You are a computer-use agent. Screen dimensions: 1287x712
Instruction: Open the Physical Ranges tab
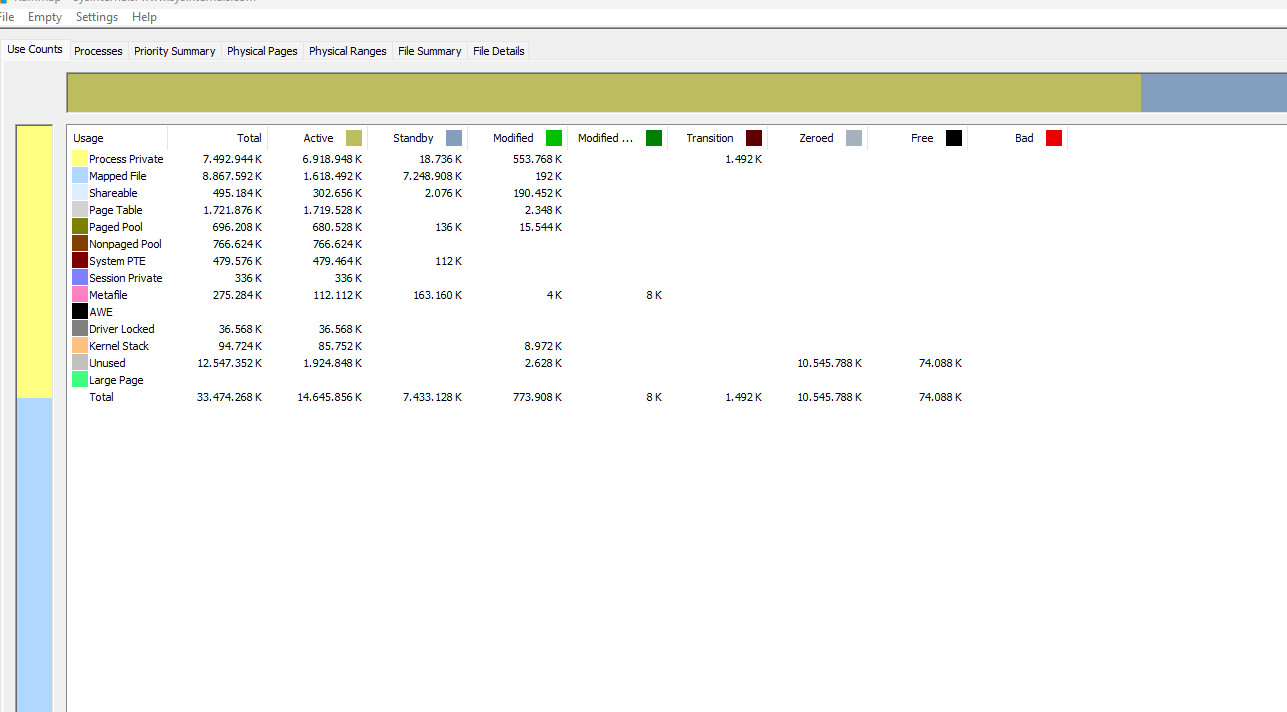(348, 51)
